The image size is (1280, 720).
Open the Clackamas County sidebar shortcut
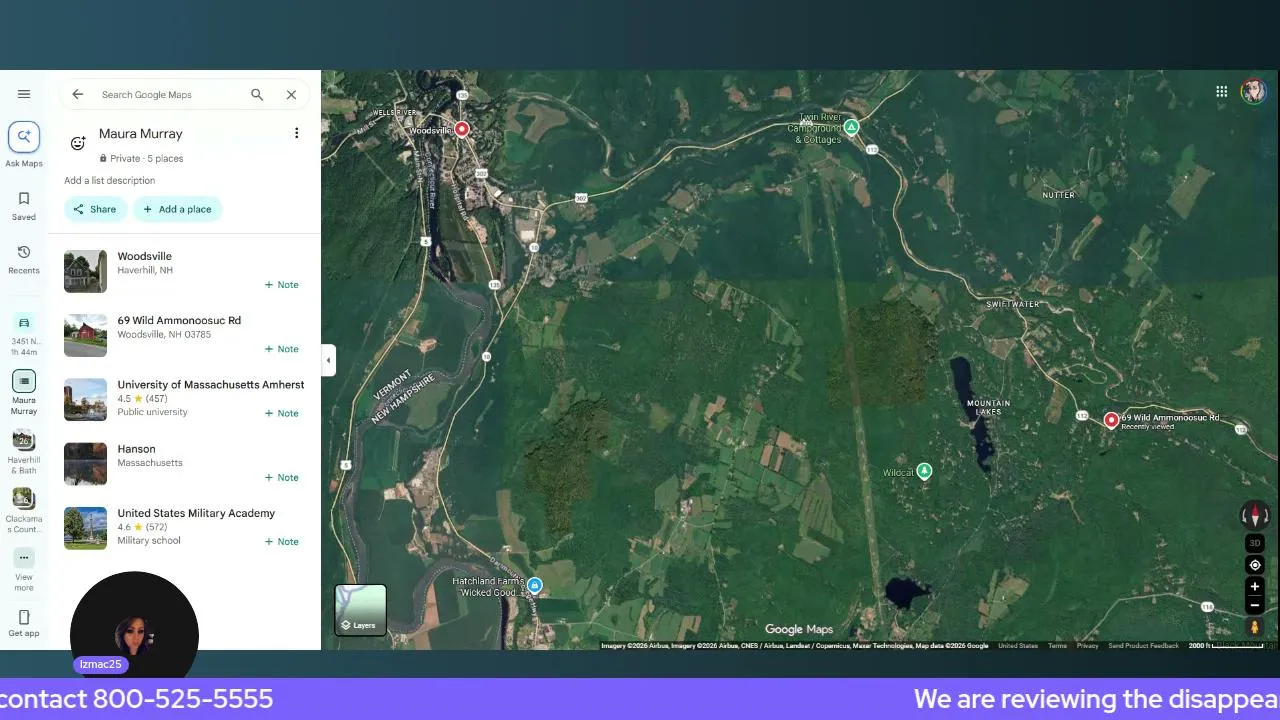(24, 511)
